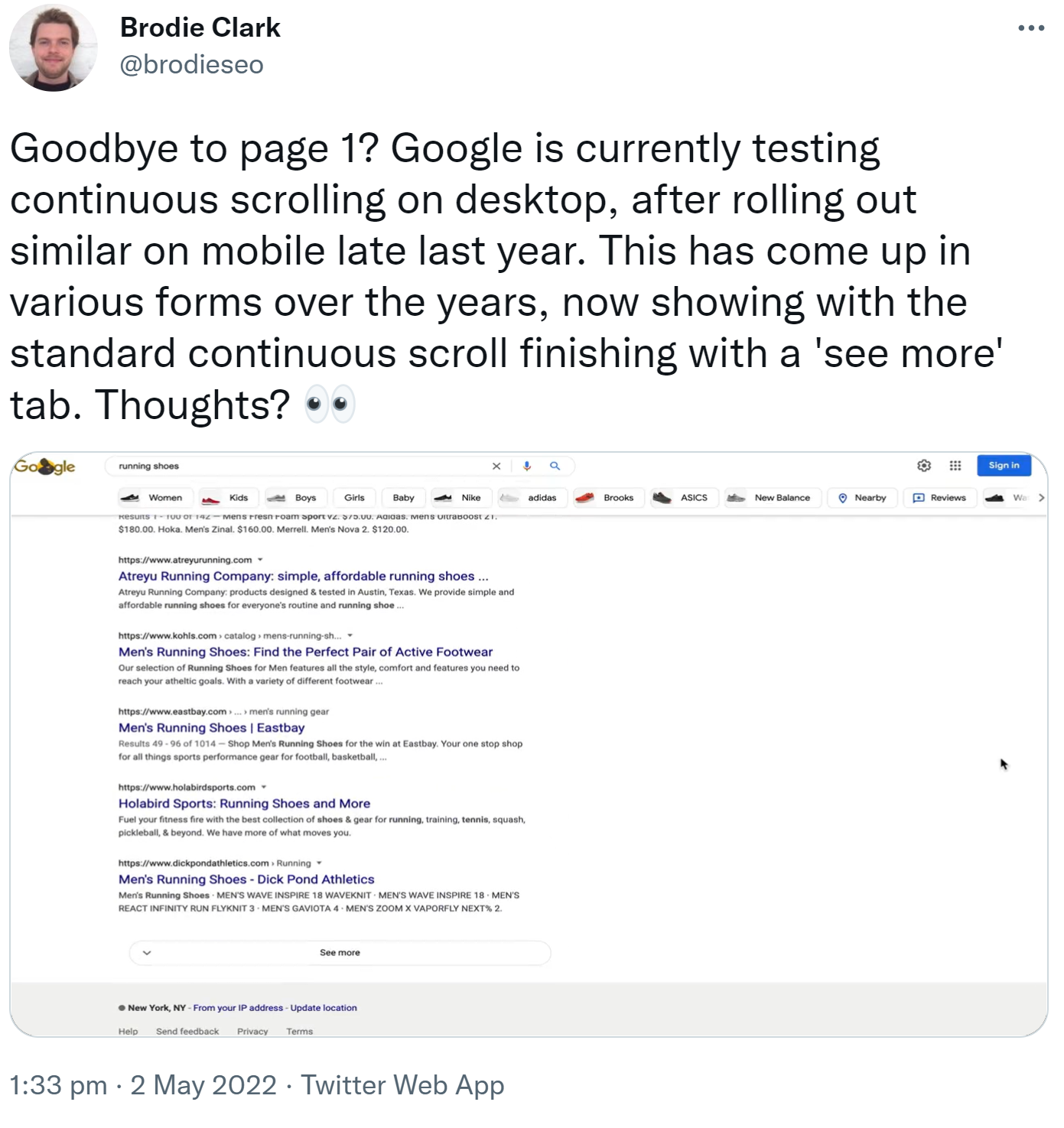Clear the search query with the X icon
Screen dimensions: 1064x1128
point(496,466)
